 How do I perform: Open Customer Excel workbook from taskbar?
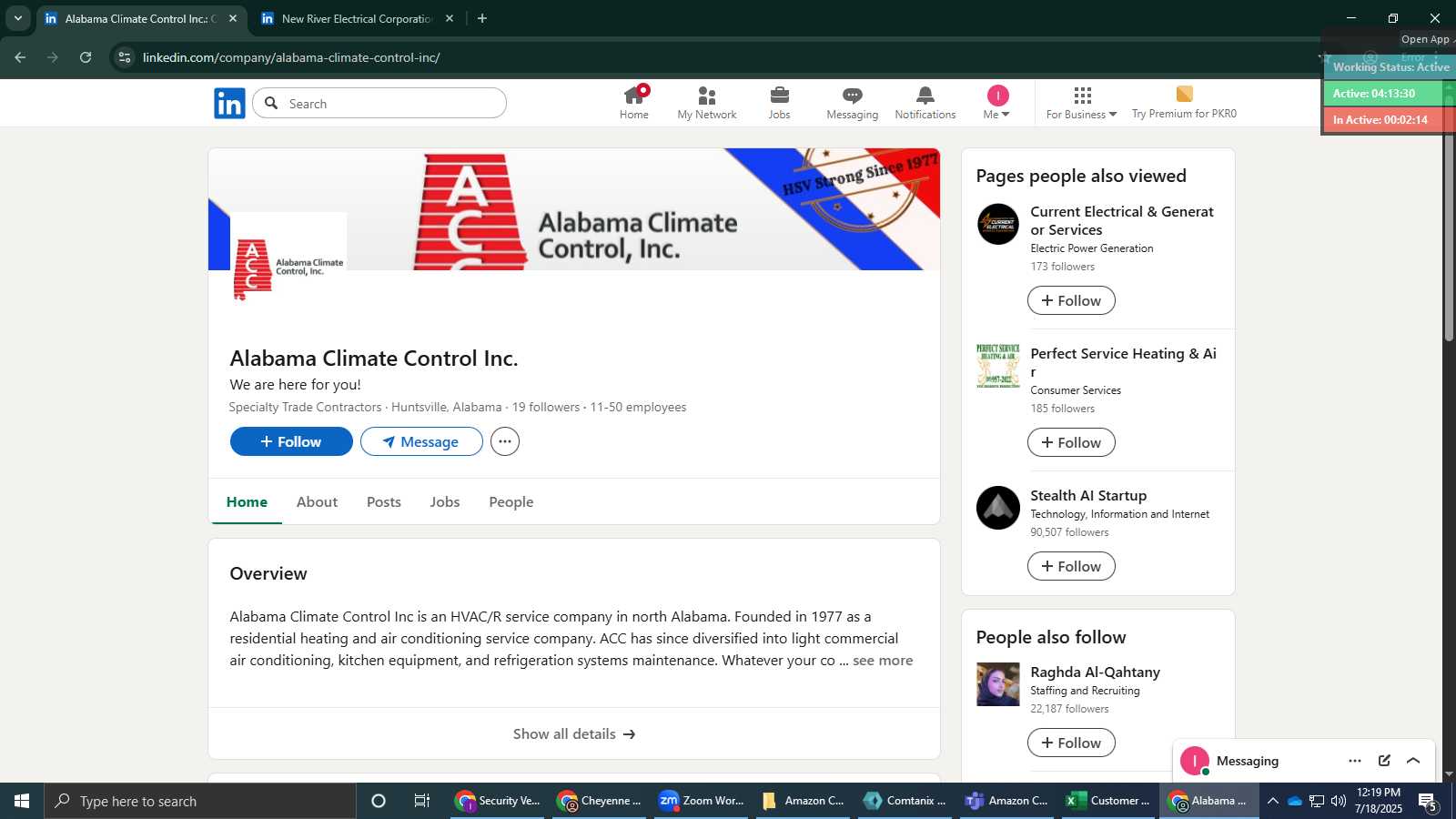pyautogui.click(x=1108, y=801)
